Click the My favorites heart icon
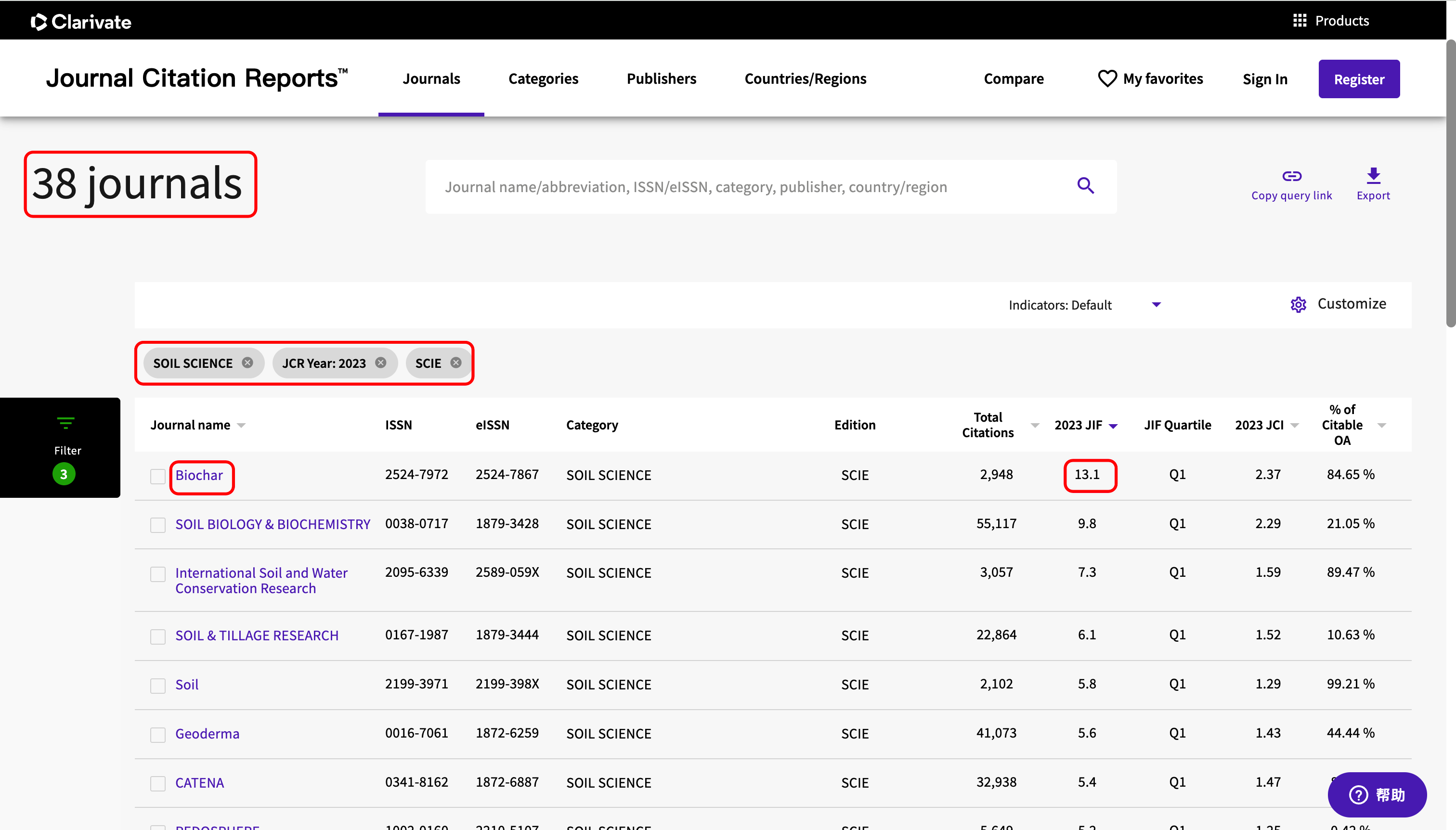The image size is (1456, 830). 1107,78
